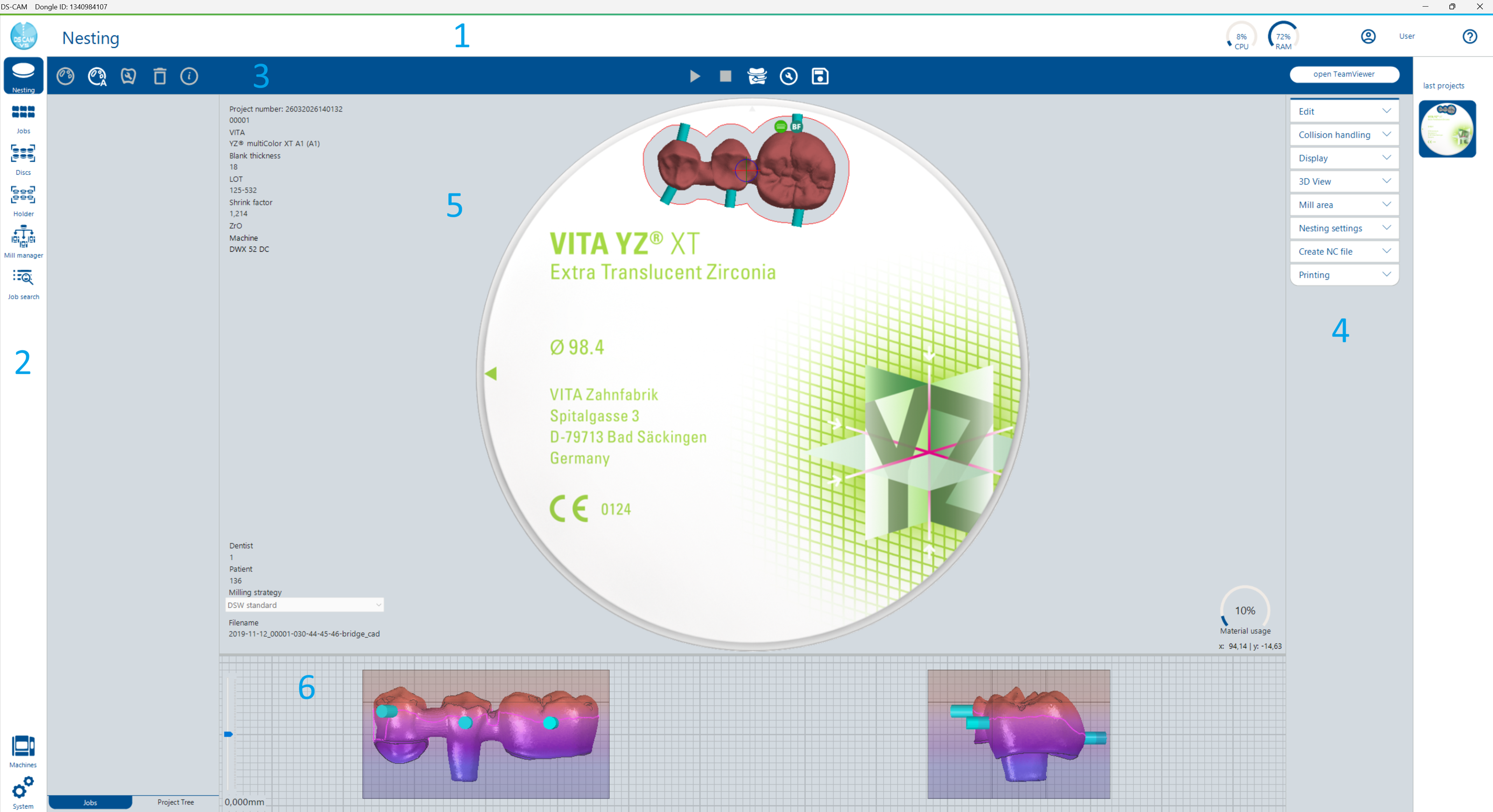Click the height slider handle in side view
Image resolution: width=1493 pixels, height=812 pixels.
pos(228,734)
